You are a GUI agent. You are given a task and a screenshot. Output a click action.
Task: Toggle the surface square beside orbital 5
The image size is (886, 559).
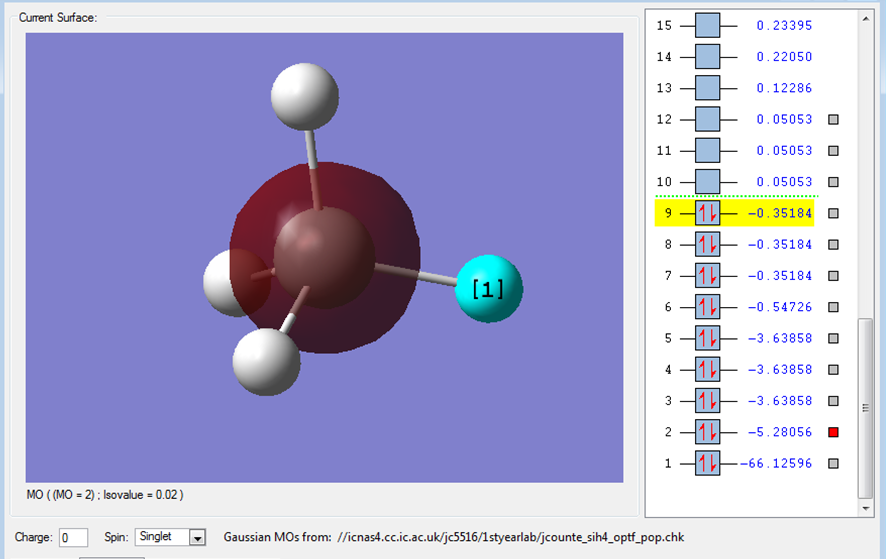833,338
